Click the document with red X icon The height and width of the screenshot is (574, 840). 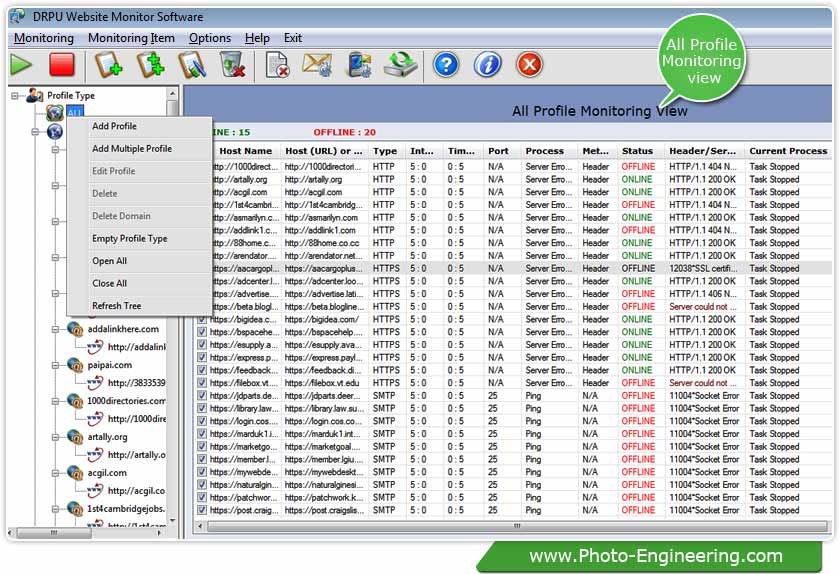278,65
